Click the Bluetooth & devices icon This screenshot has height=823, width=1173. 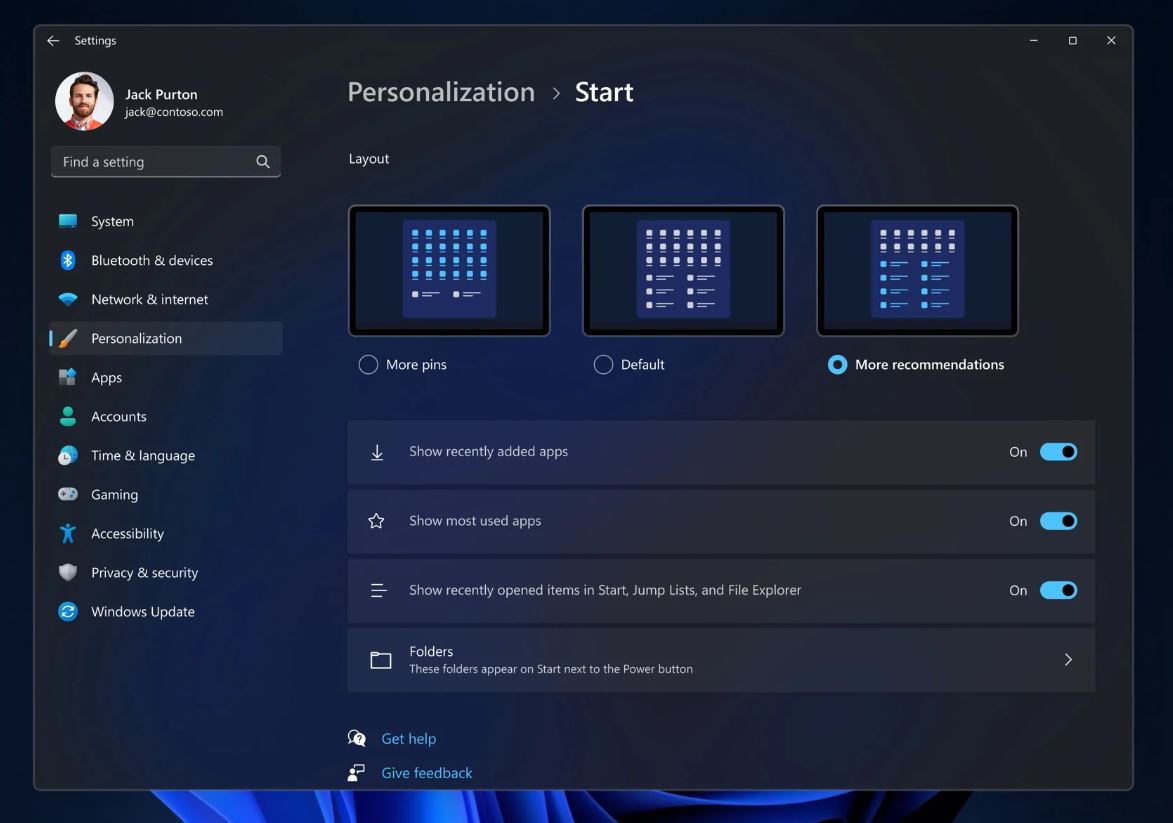[68, 260]
